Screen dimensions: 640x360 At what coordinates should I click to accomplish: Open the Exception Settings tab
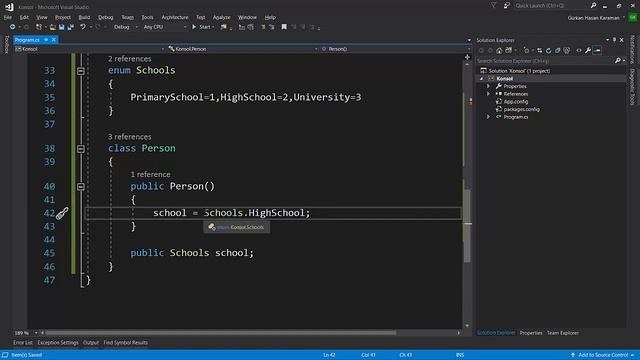pos(58,343)
